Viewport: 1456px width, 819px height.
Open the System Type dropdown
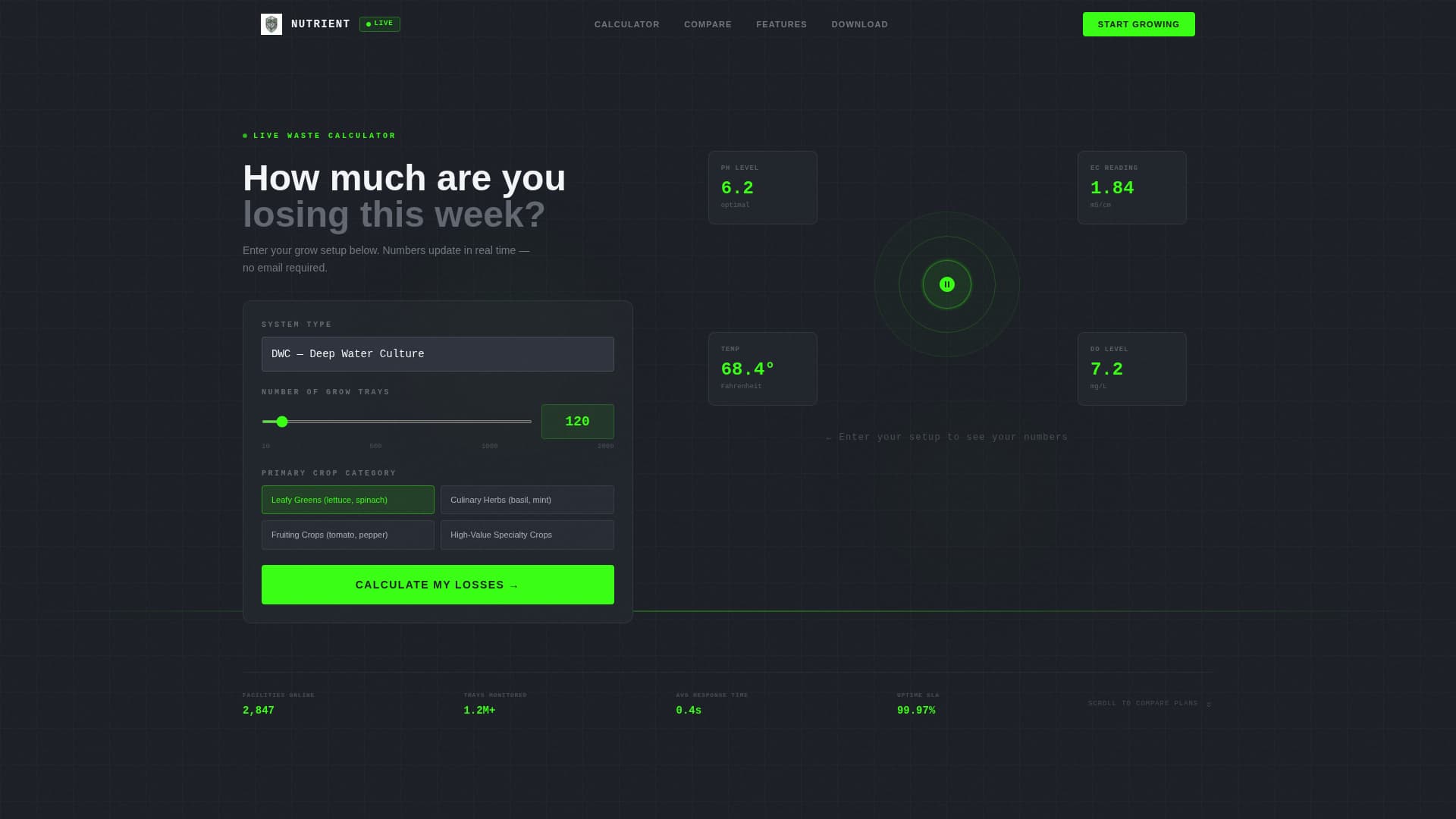click(438, 354)
